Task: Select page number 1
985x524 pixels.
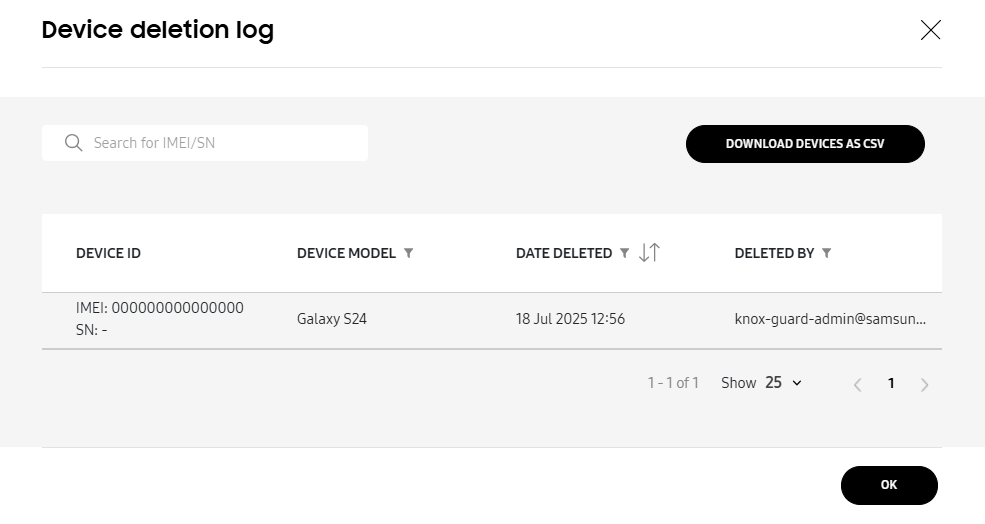Action: point(891,383)
